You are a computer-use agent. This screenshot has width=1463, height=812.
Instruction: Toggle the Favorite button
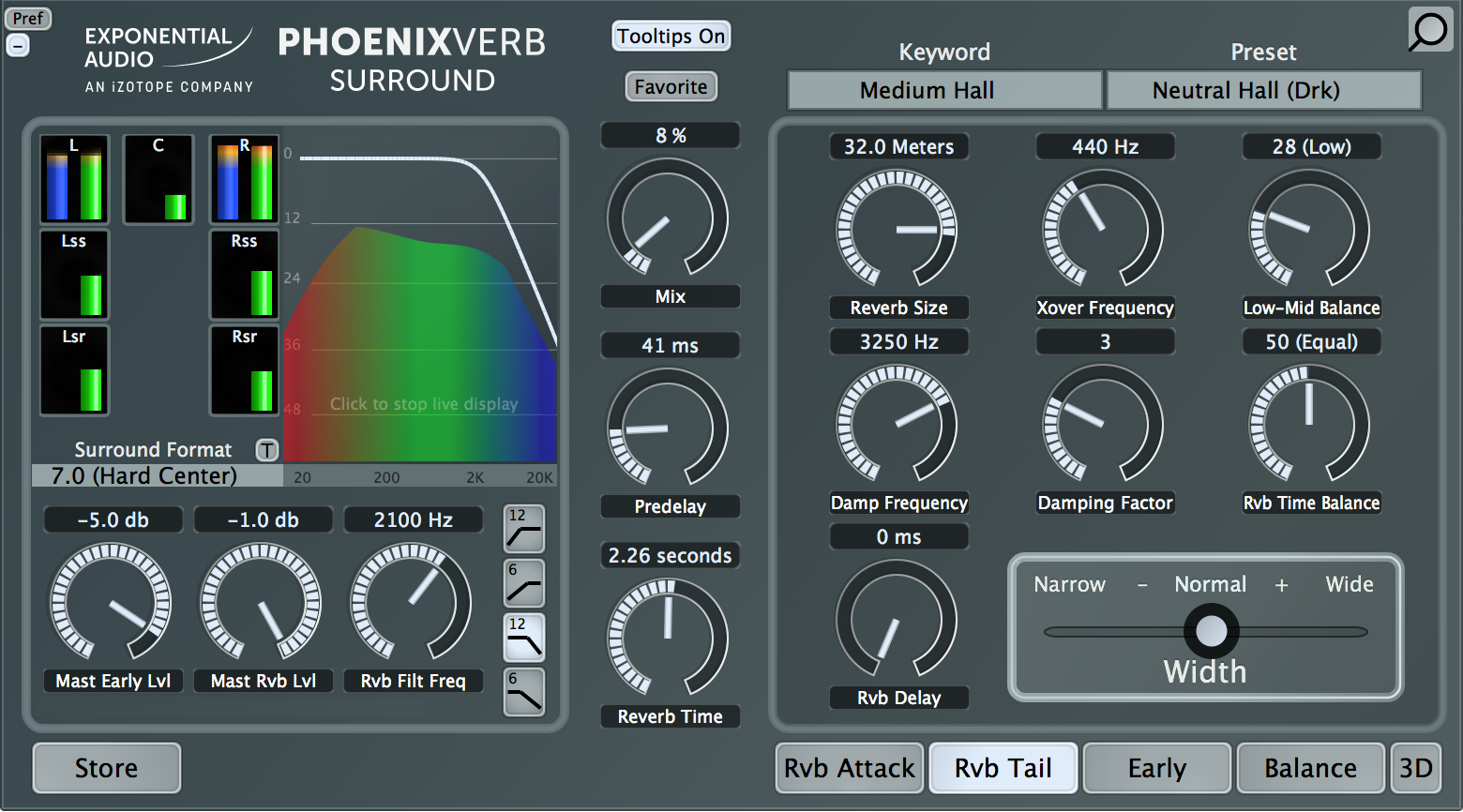point(671,87)
